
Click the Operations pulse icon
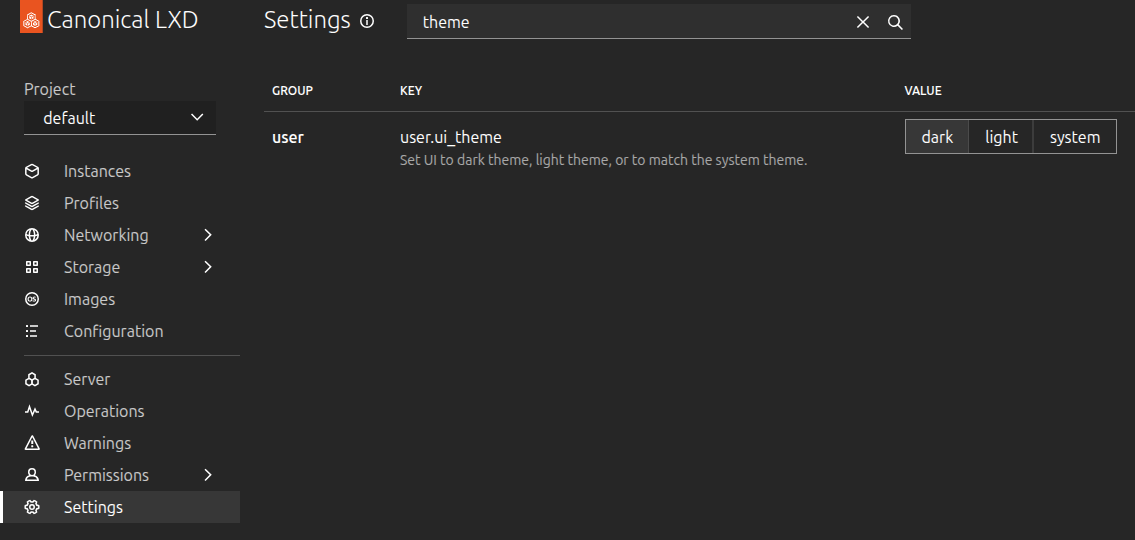point(32,411)
